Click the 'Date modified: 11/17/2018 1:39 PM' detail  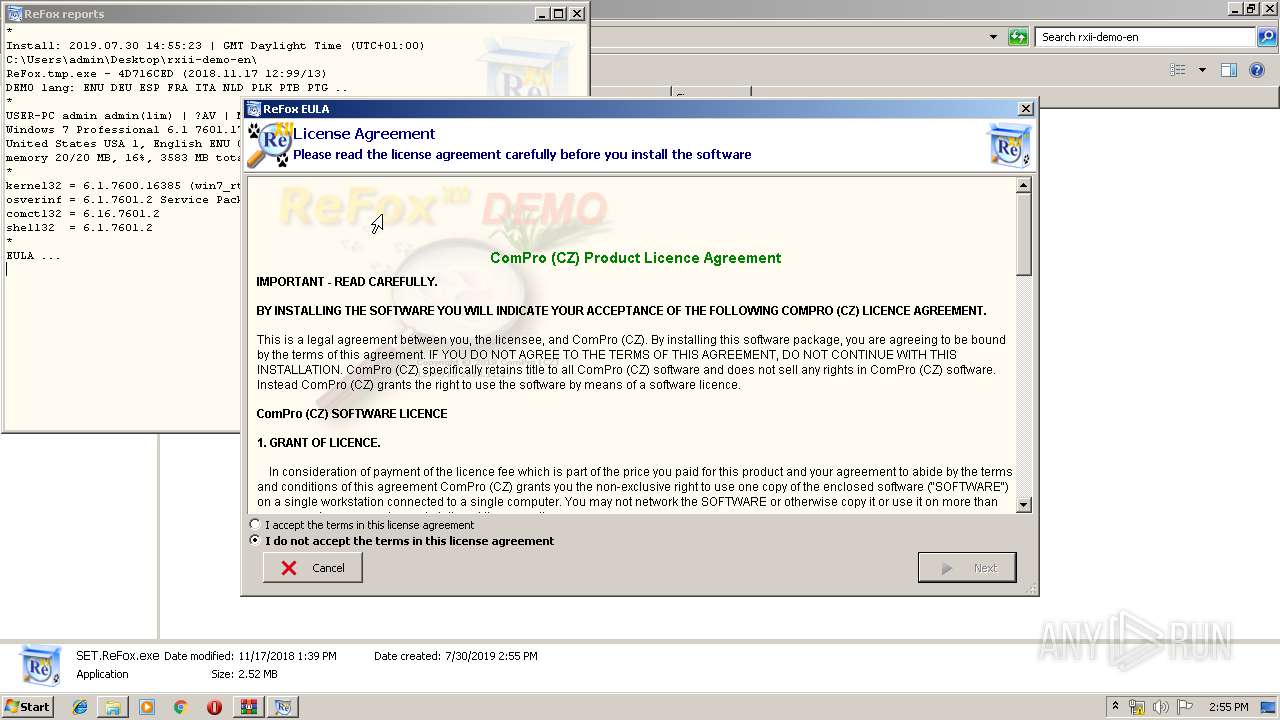(x=250, y=657)
